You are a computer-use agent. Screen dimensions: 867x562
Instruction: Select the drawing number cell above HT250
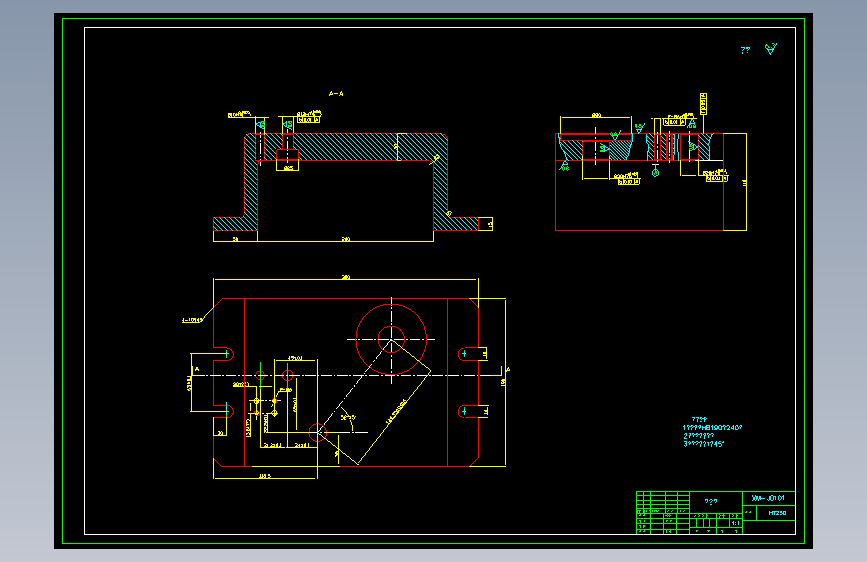pos(768,498)
